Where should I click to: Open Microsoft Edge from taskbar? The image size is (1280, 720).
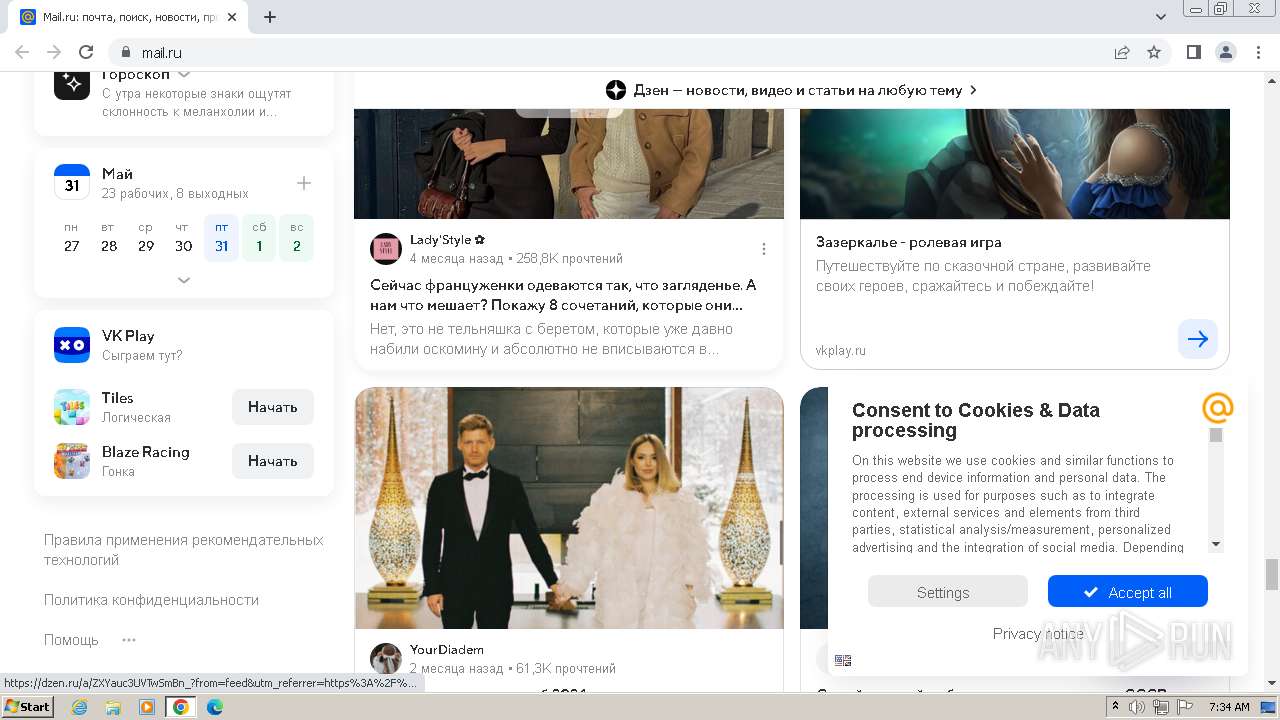pyautogui.click(x=214, y=707)
